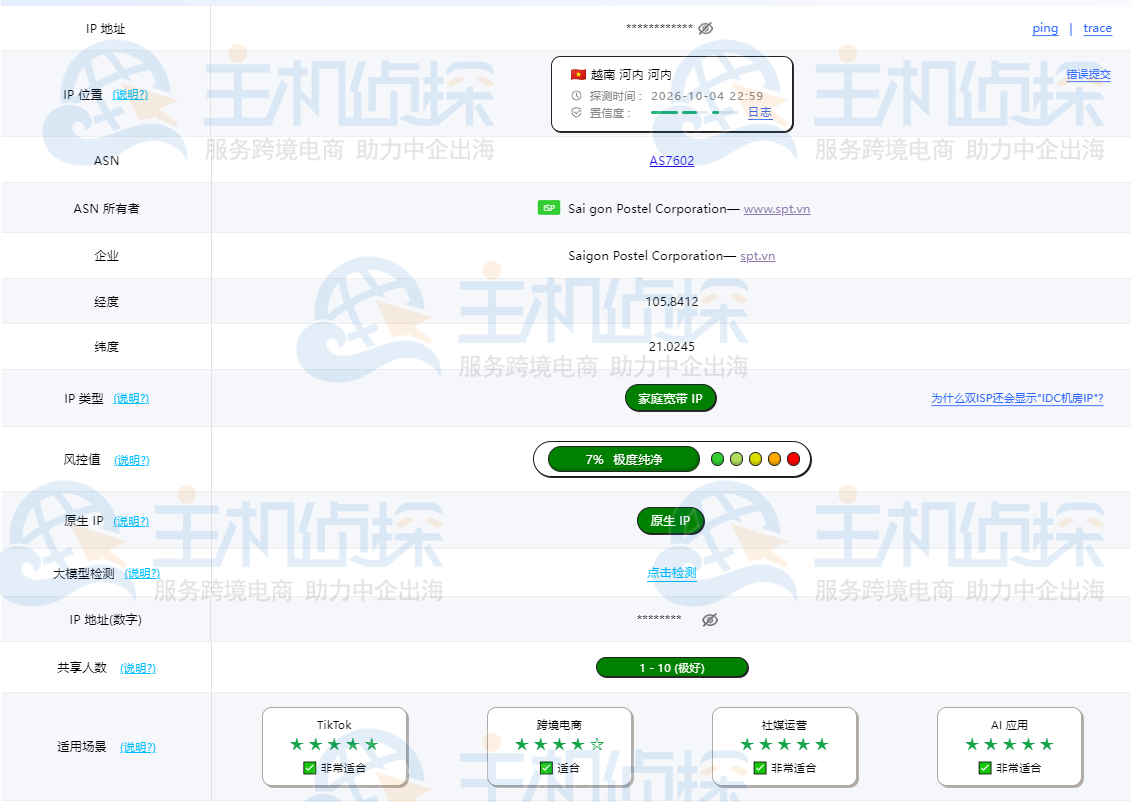Click the confidence level progress bar
Viewport: 1131px width, 802px height.
[693, 113]
